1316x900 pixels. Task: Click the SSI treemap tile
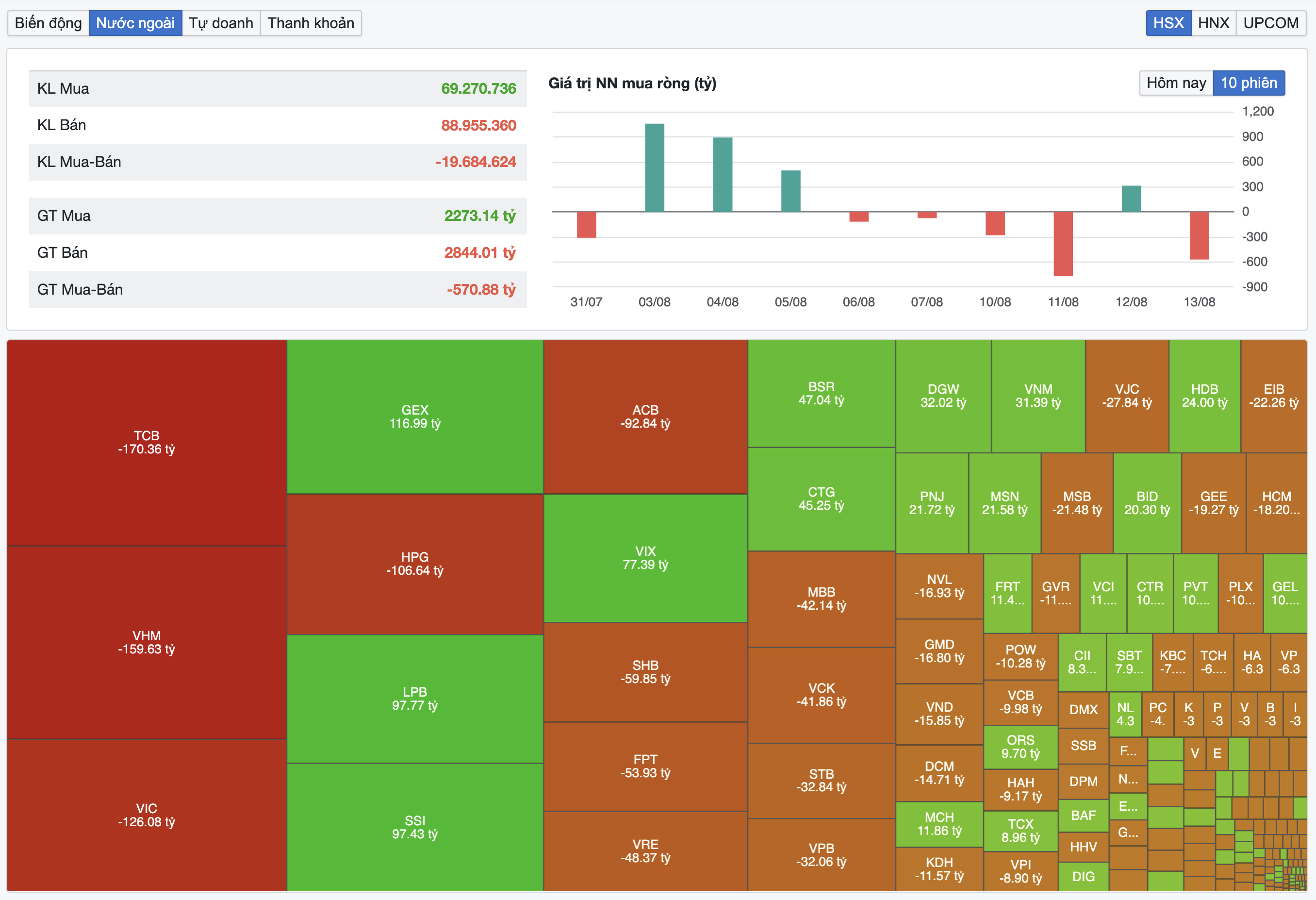pyautogui.click(x=415, y=828)
